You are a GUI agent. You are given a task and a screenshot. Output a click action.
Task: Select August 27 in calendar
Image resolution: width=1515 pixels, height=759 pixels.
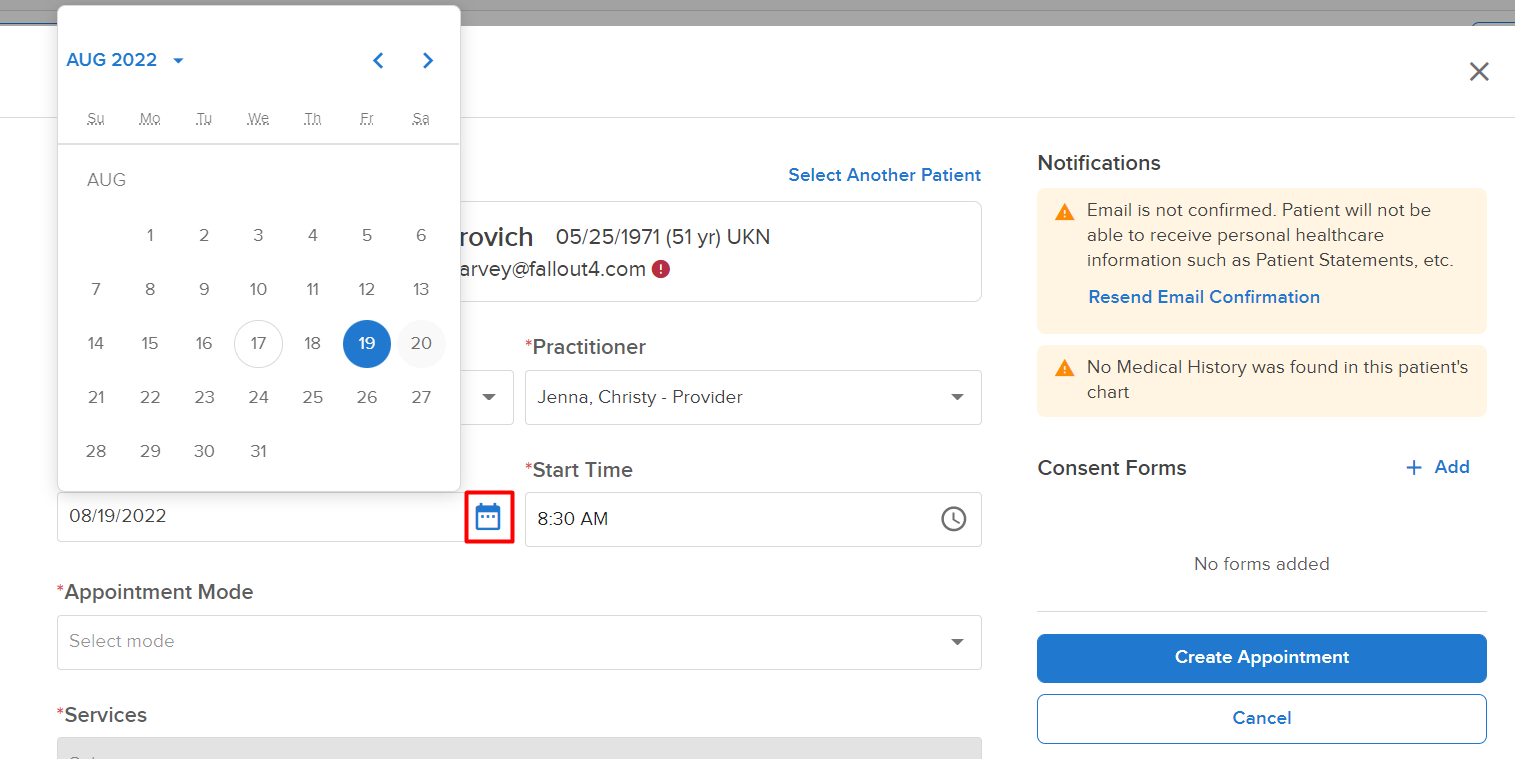[421, 398]
